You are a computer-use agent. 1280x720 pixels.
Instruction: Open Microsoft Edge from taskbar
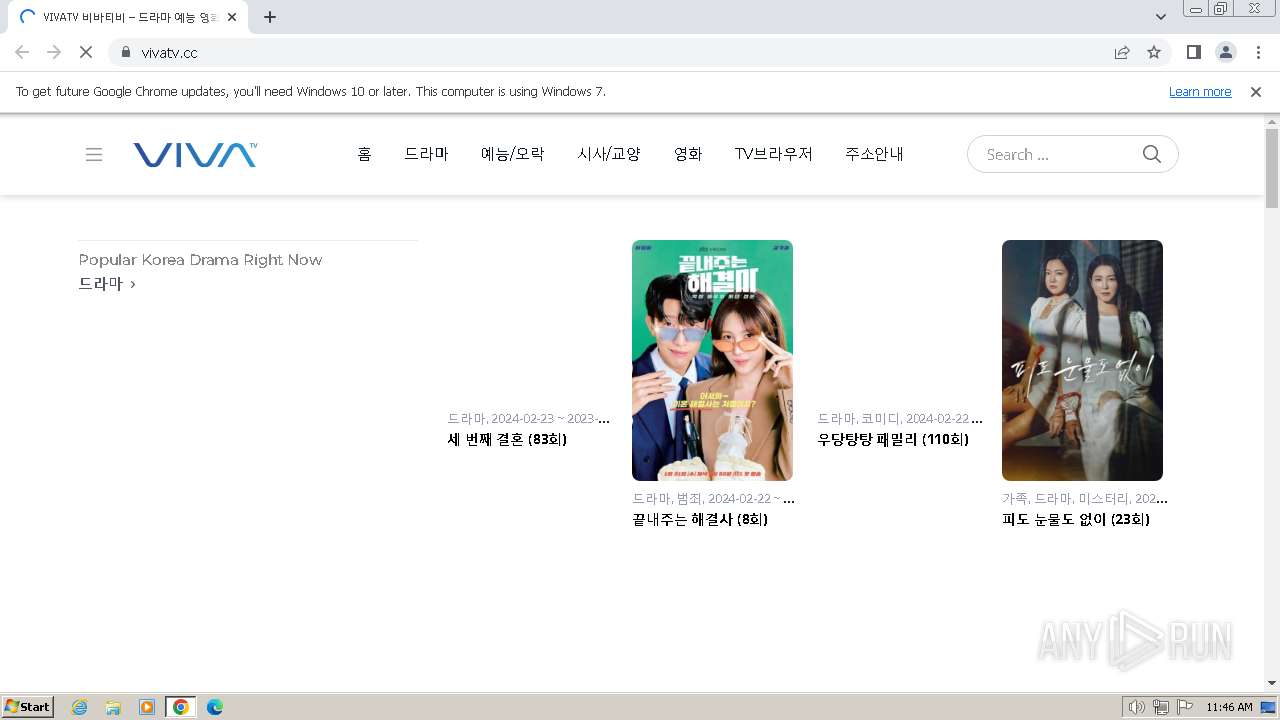[214, 707]
